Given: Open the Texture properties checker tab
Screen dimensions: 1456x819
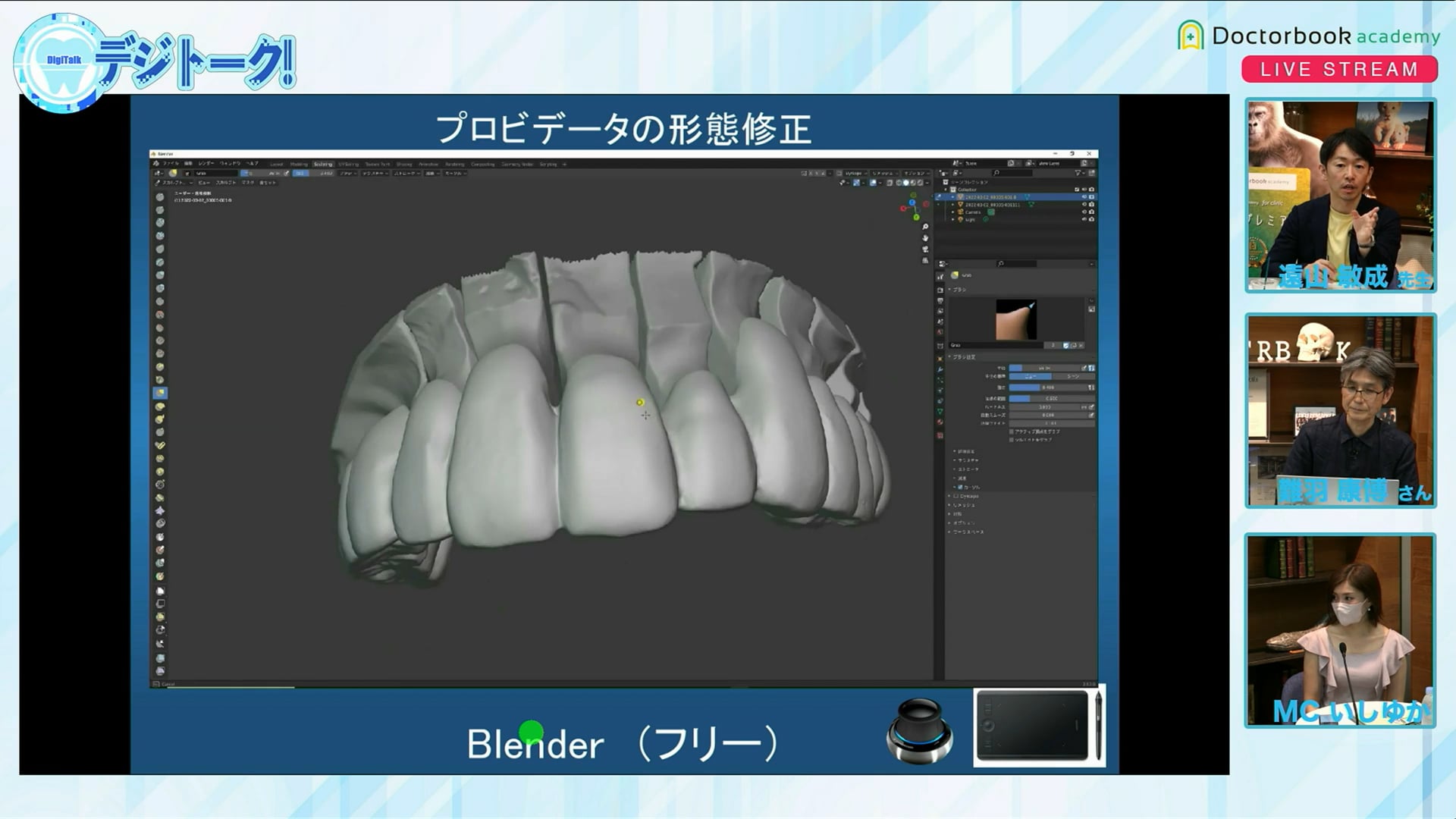Looking at the screenshot, I should click(940, 436).
